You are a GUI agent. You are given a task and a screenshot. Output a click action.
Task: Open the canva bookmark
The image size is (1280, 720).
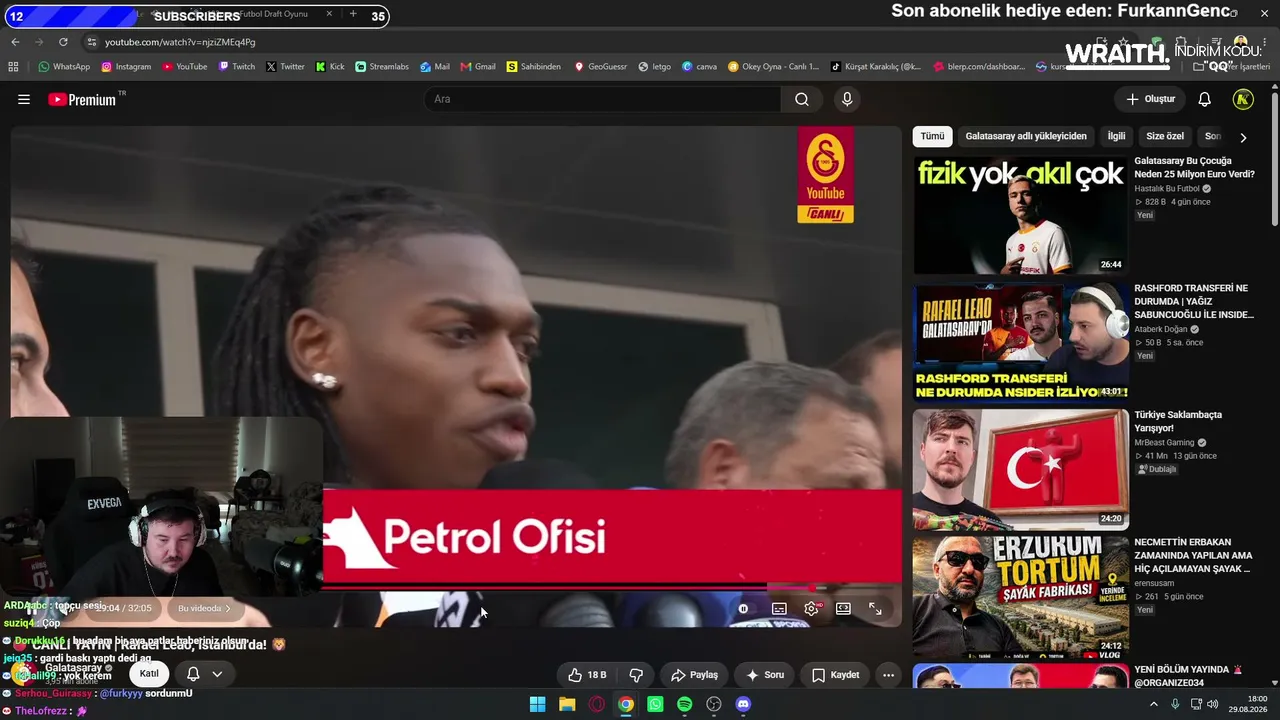point(700,67)
